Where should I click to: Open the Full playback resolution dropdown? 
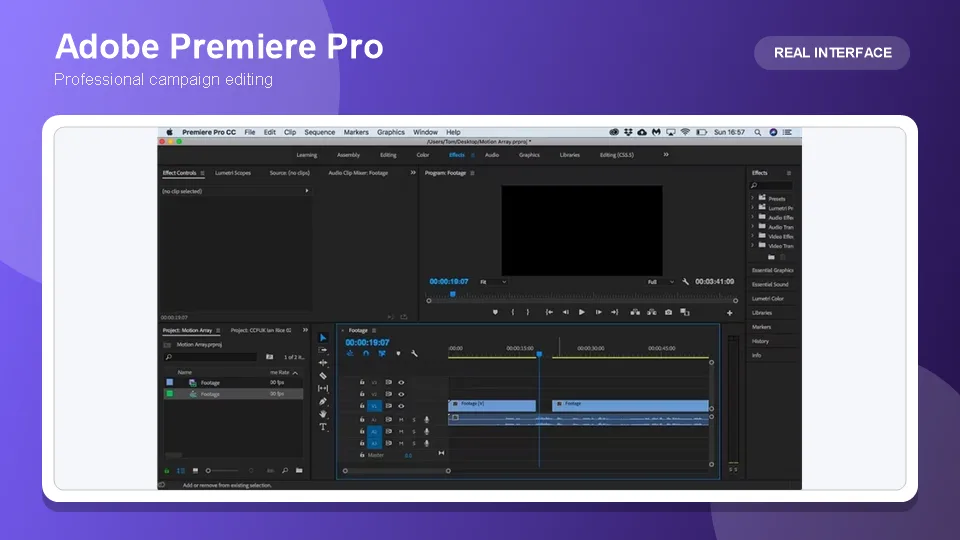(661, 282)
